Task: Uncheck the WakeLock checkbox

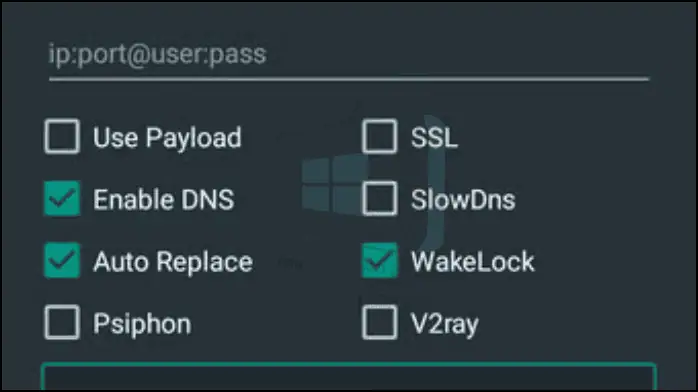Action: (380, 260)
